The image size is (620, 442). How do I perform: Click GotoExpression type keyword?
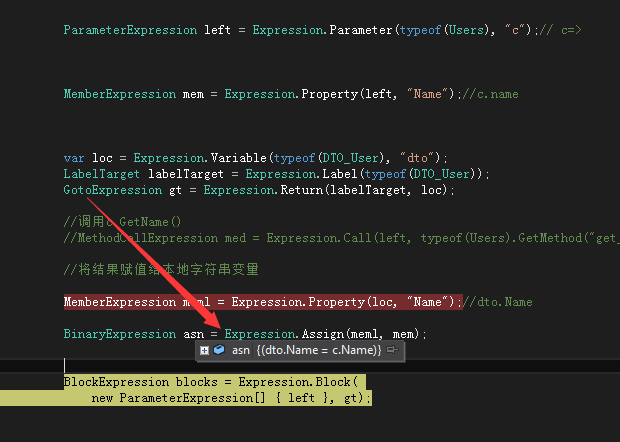point(113,190)
